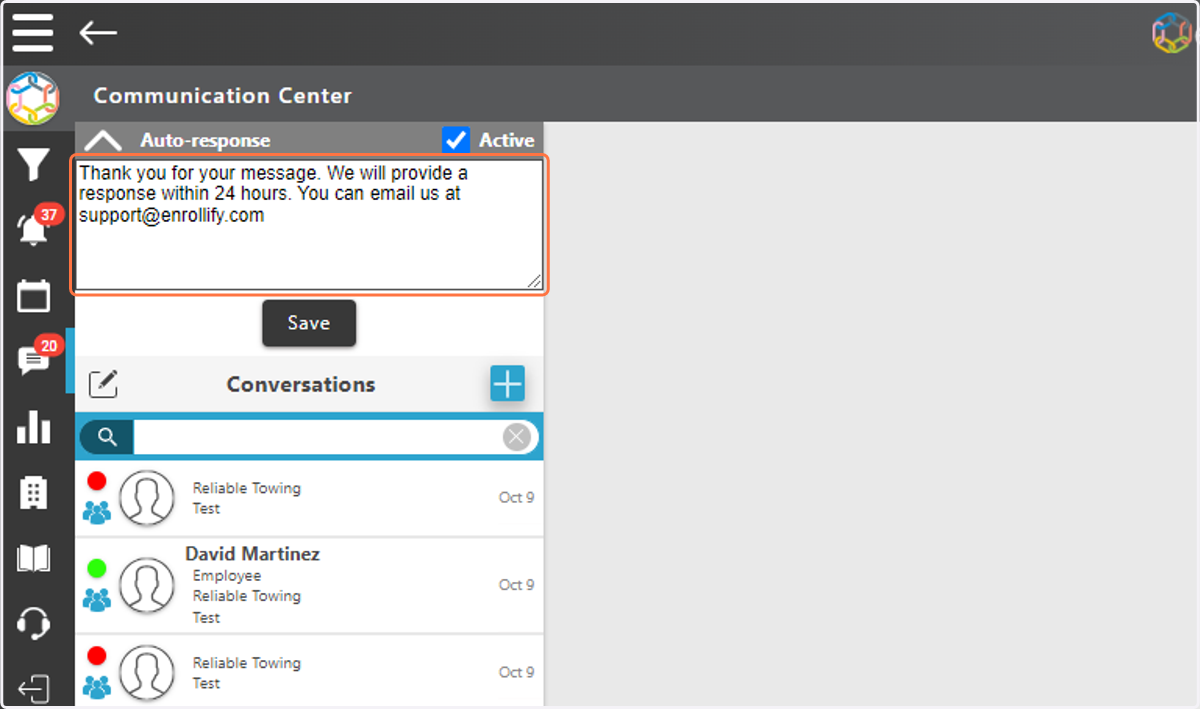Image resolution: width=1200 pixels, height=709 pixels.
Task: Click into the auto-response message text area
Action: [x=309, y=225]
